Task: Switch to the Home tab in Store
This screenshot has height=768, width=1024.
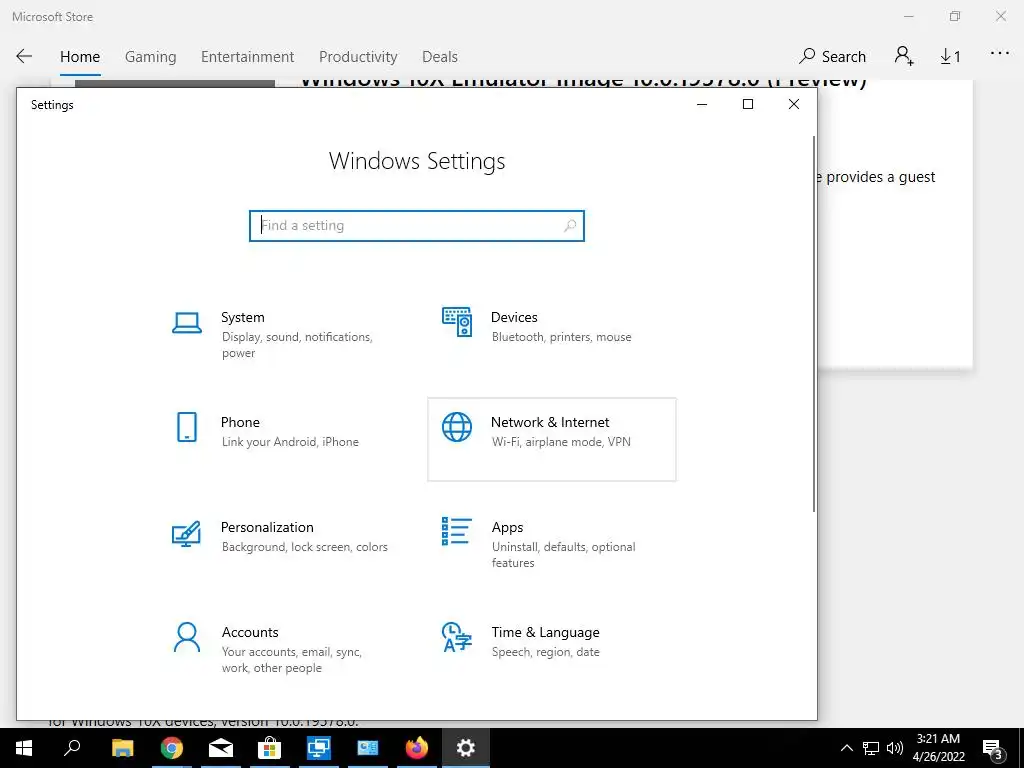Action: pos(80,57)
